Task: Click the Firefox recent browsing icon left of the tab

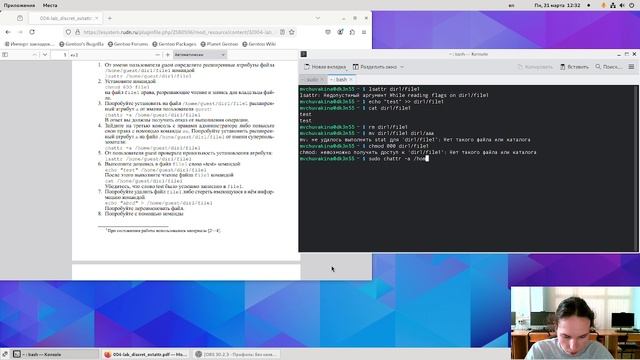Action: [20, 18]
